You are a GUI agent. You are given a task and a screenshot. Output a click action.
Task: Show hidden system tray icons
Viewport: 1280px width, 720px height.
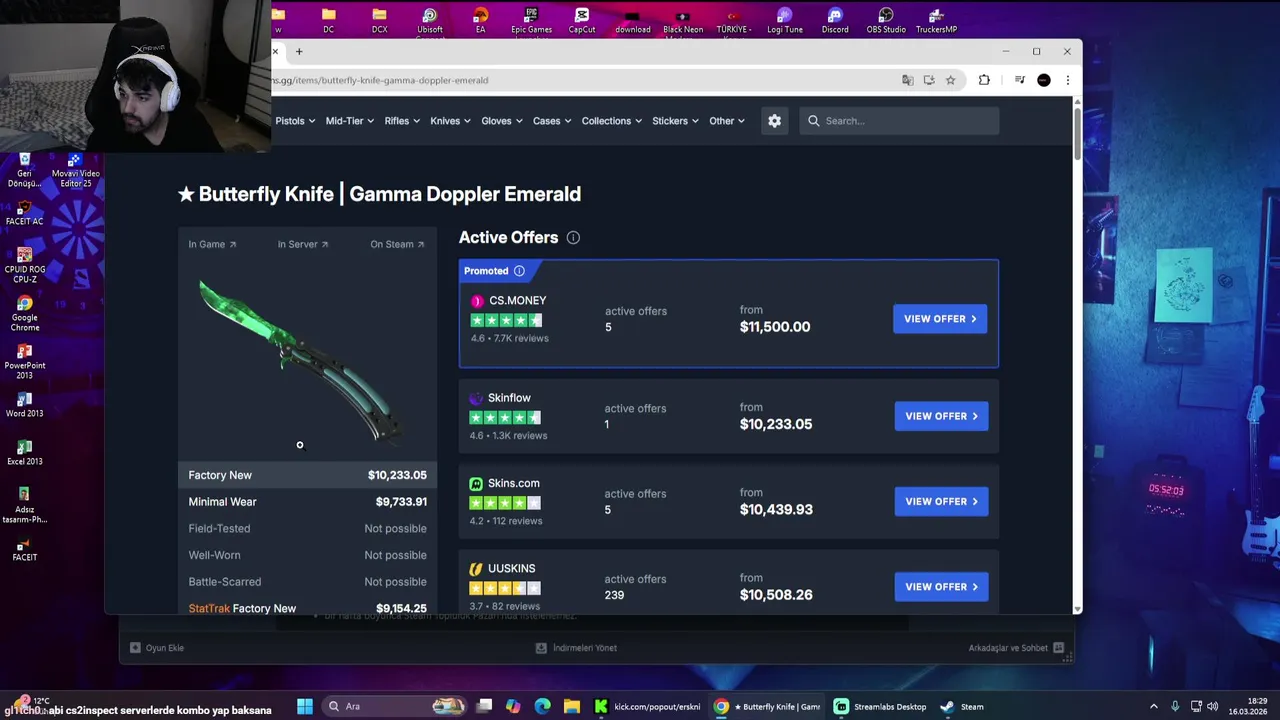1153,706
